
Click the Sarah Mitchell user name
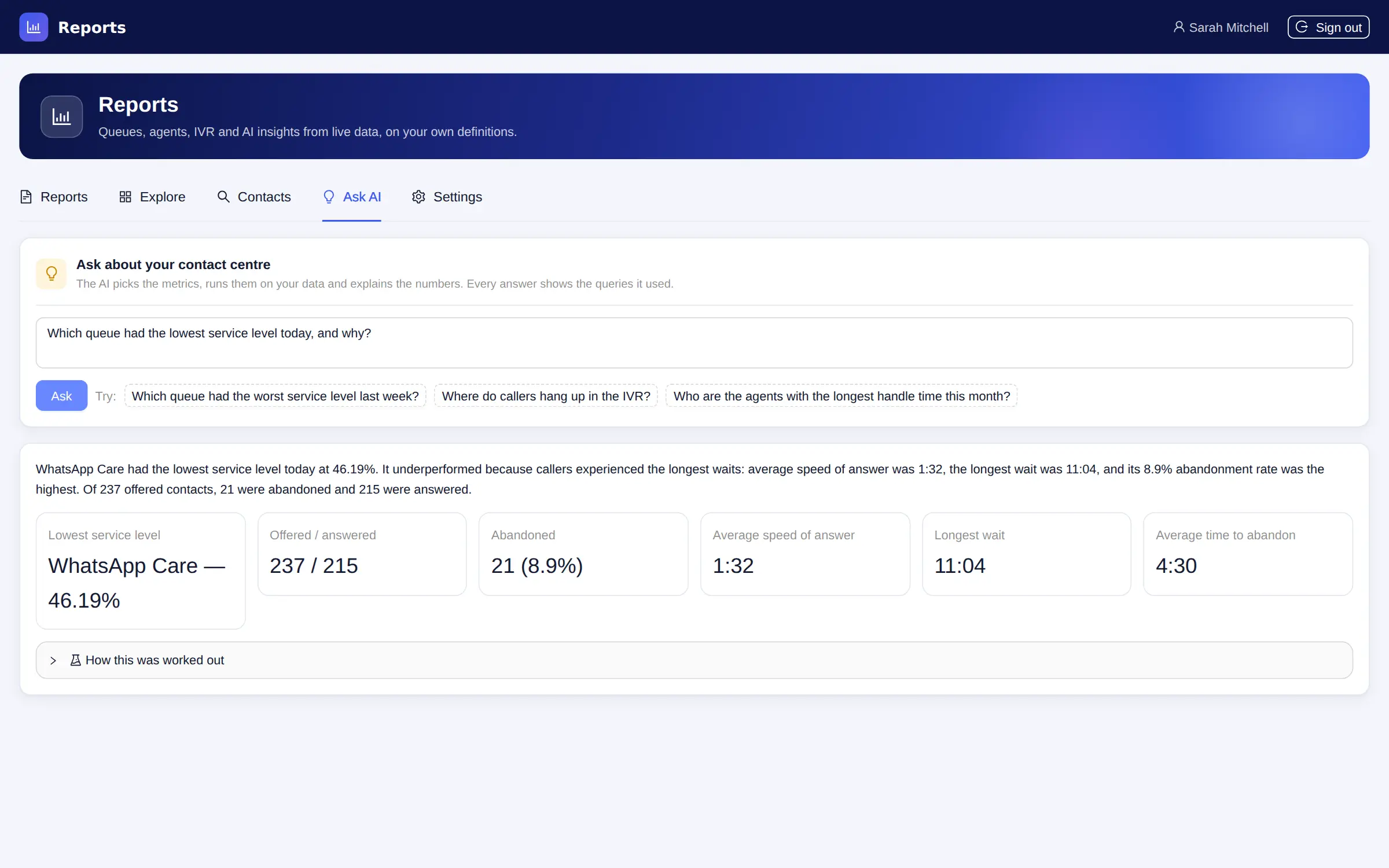click(x=1229, y=27)
